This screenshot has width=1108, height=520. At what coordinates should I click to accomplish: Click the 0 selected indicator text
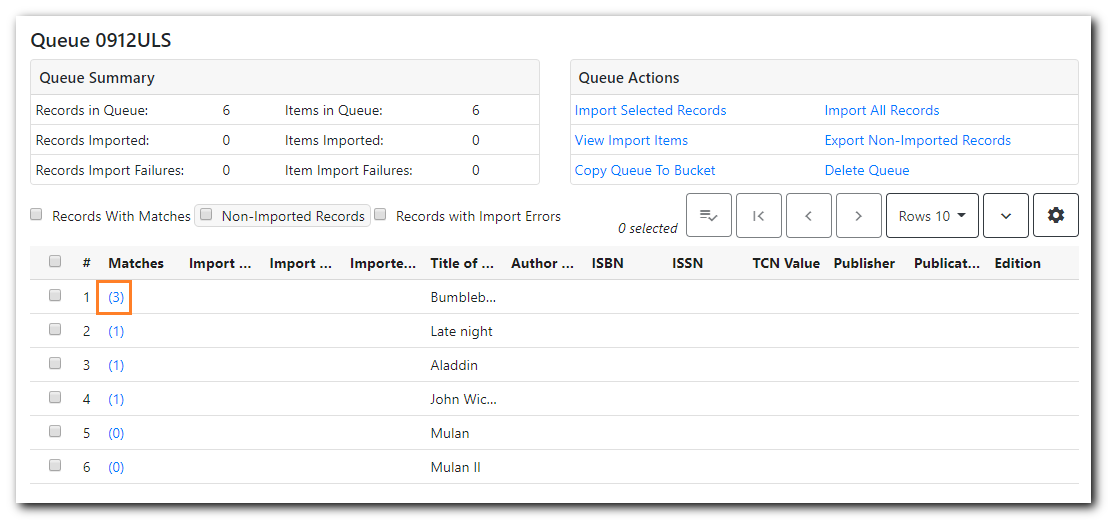pyautogui.click(x=647, y=228)
